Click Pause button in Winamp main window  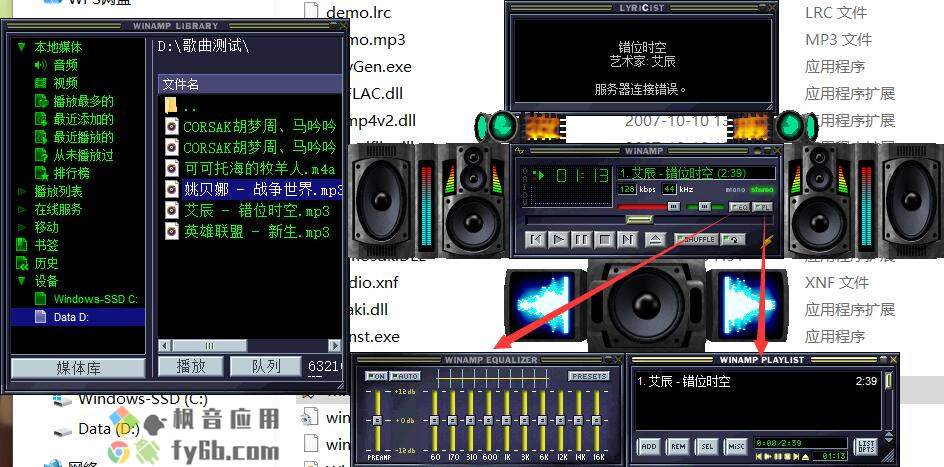[581, 240]
